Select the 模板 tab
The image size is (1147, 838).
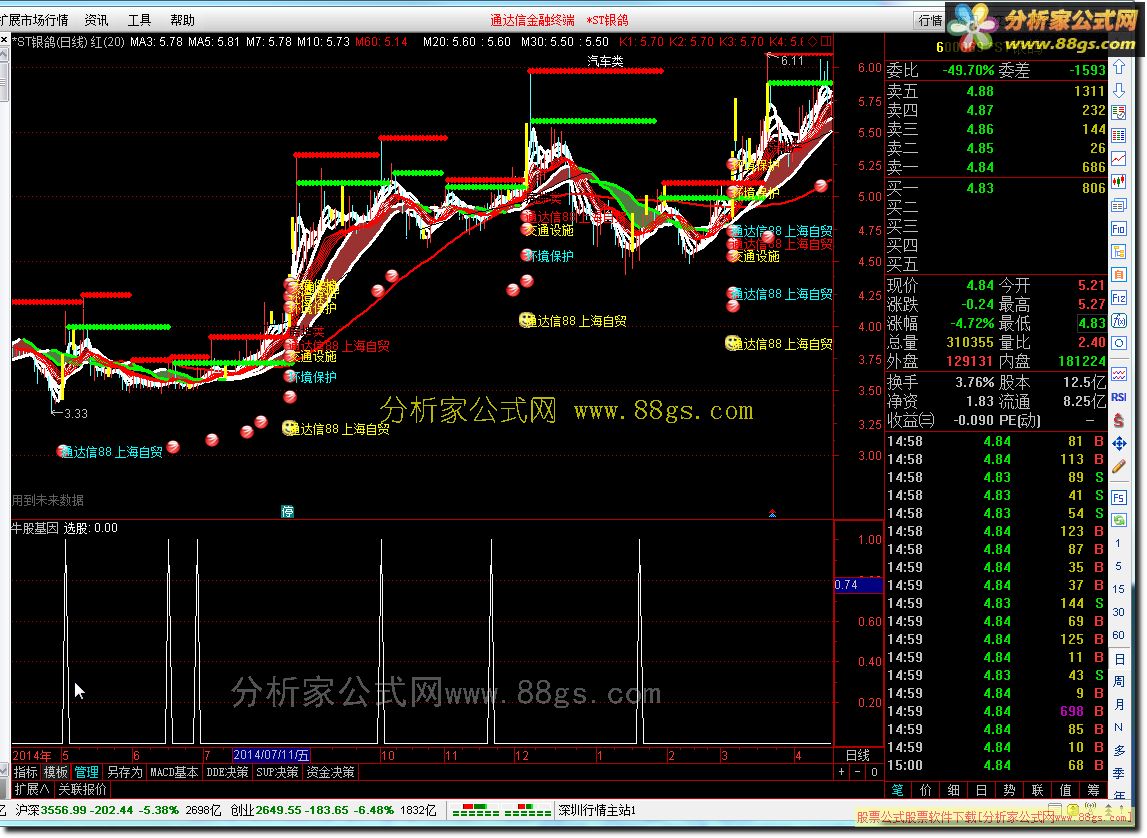(56, 772)
